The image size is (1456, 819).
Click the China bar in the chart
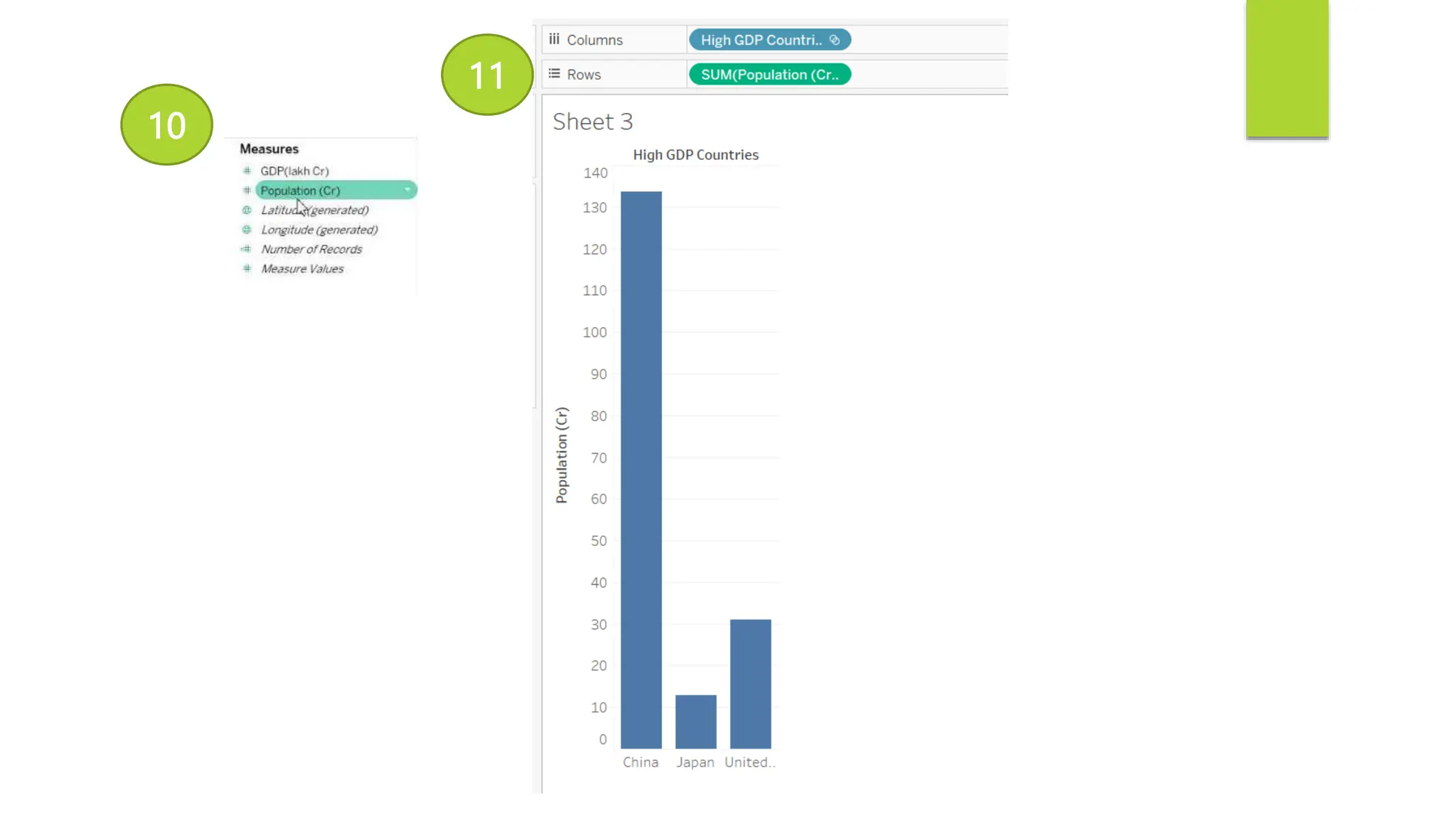click(641, 469)
